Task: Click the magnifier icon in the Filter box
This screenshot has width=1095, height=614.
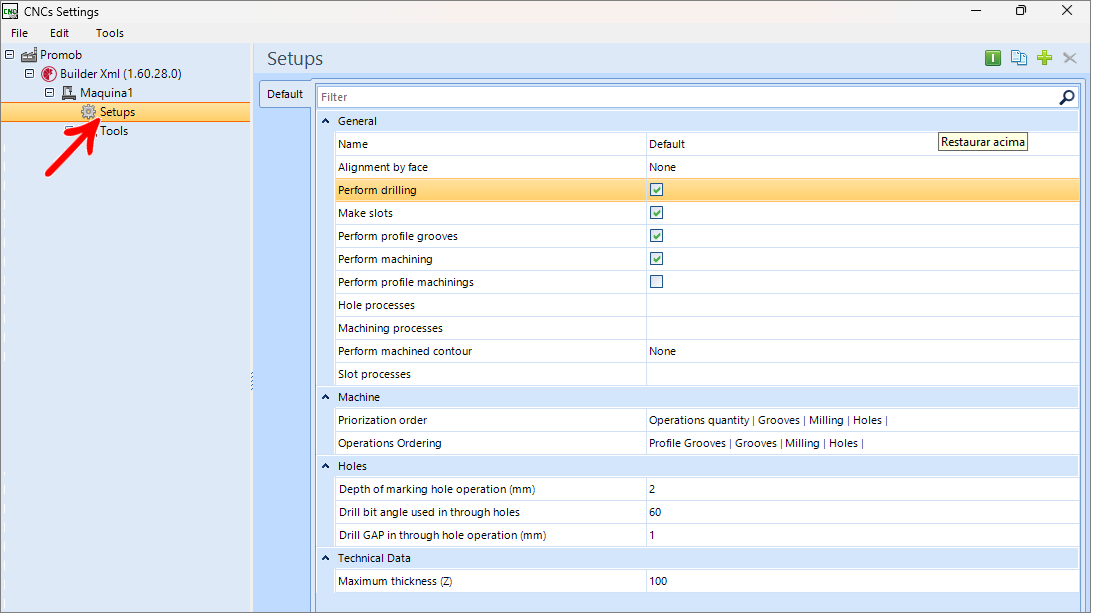Action: click(x=1066, y=97)
